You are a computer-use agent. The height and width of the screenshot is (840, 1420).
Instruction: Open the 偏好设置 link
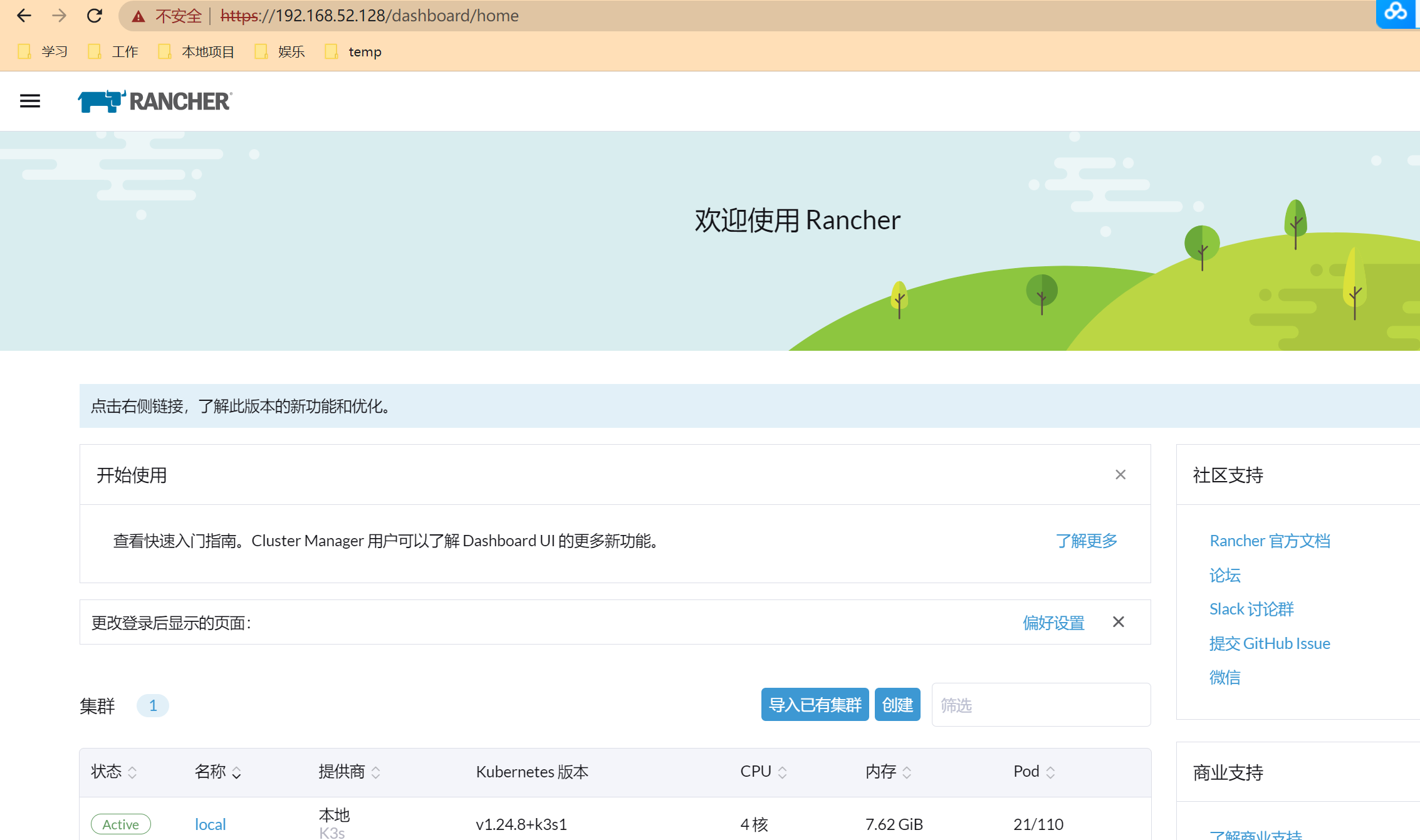pos(1053,623)
